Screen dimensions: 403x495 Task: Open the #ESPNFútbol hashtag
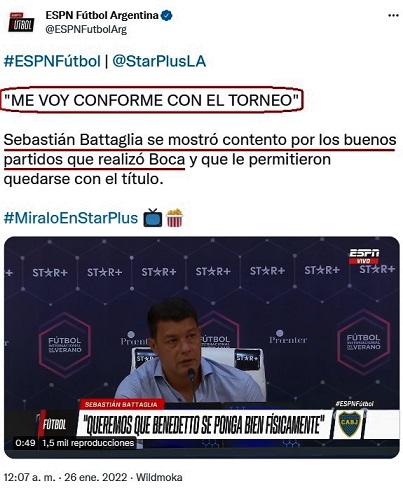[x=52, y=61]
